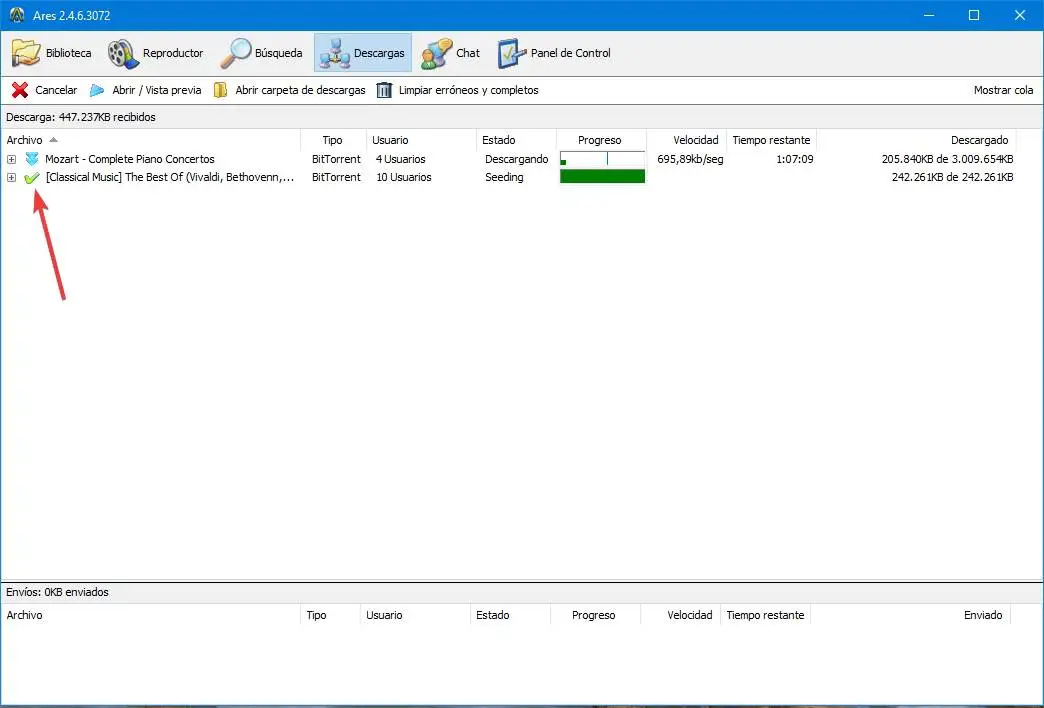The image size is (1044, 708).
Task: Click 205.840KB de 3.009.654KB value
Action: tap(947, 159)
